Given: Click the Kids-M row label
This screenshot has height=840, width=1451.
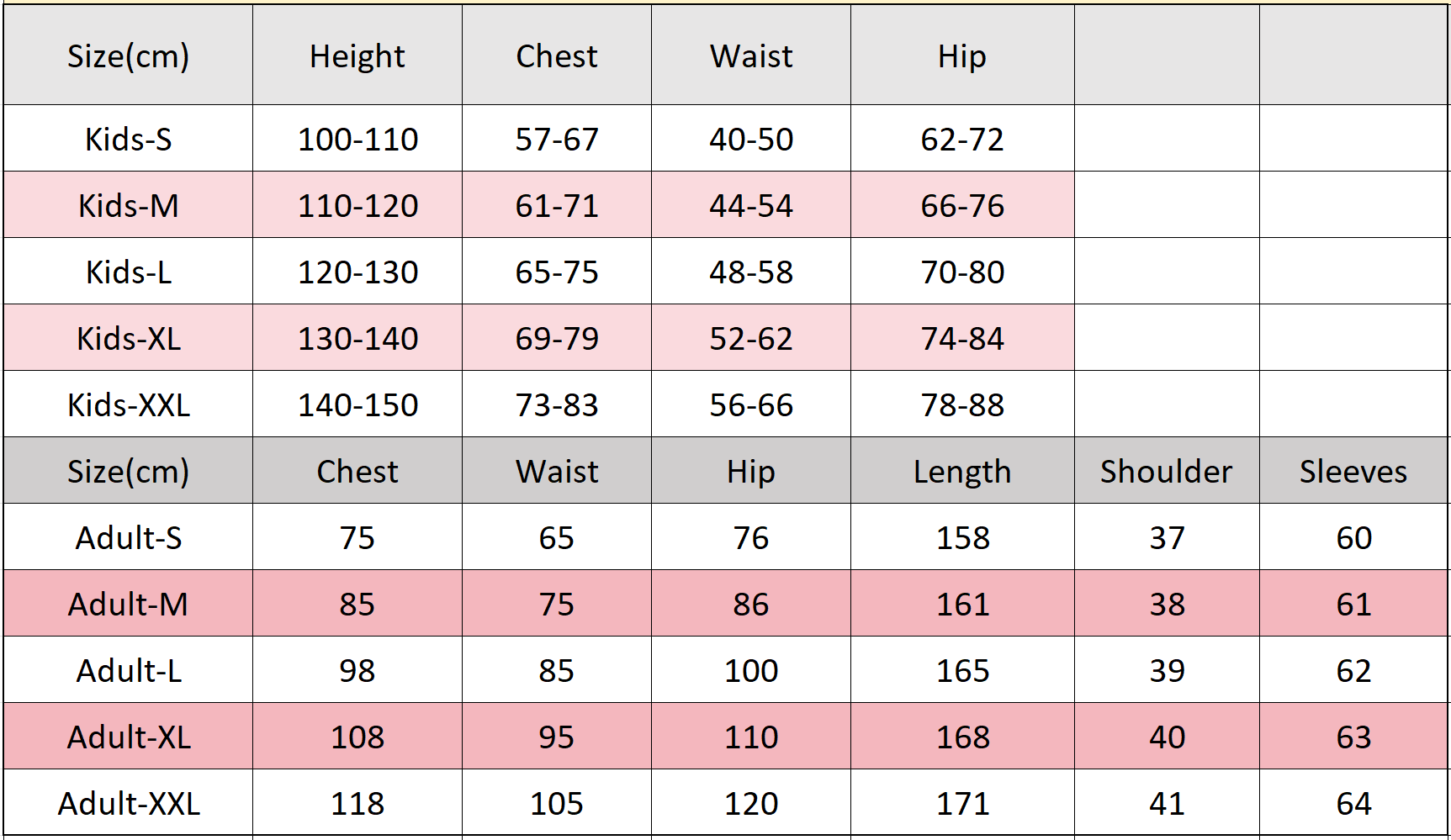Looking at the screenshot, I should (x=128, y=205).
